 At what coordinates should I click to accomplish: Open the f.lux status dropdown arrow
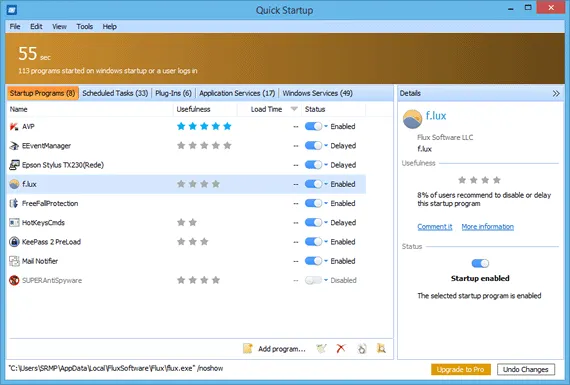326,184
